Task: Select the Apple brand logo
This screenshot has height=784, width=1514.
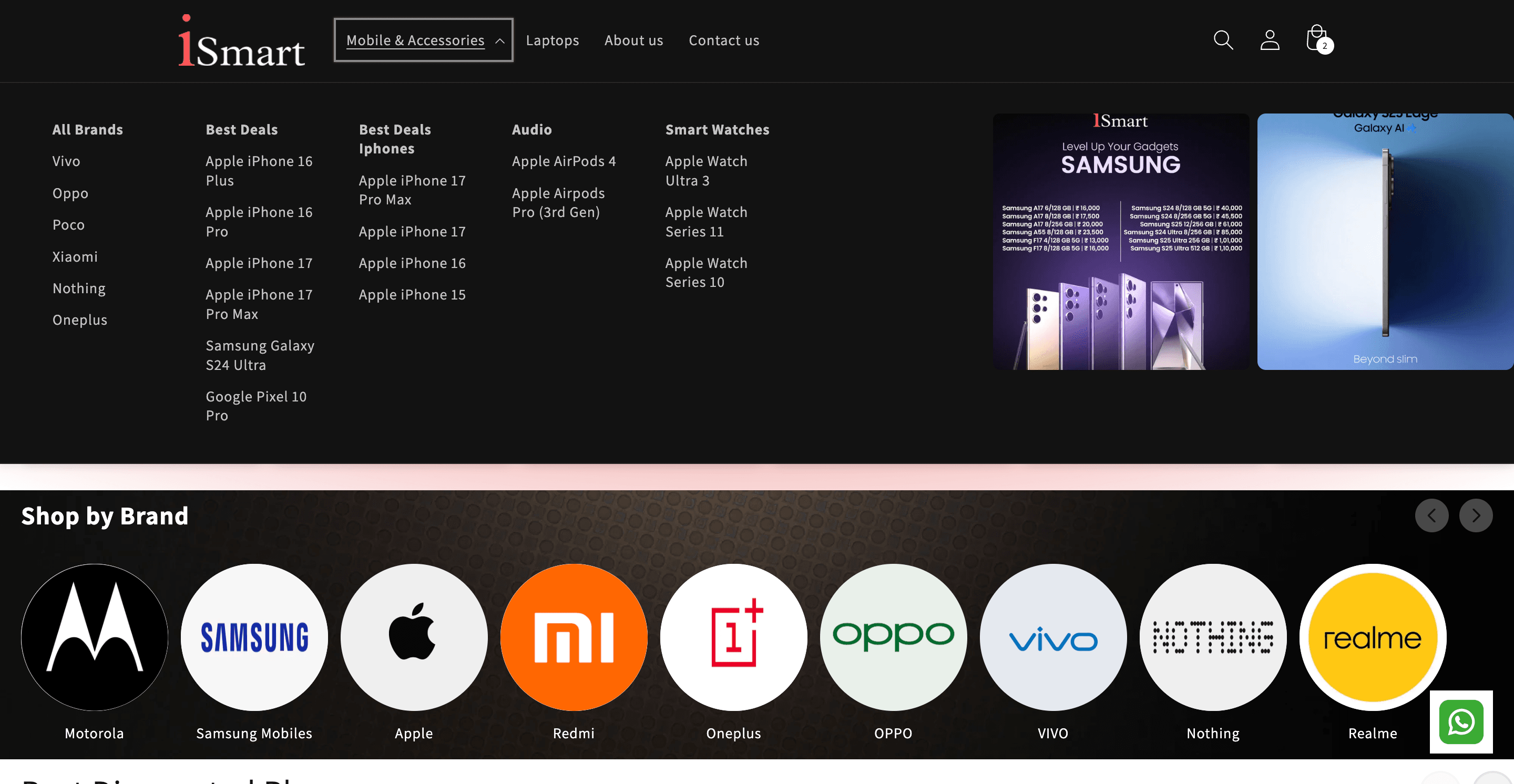Action: [x=414, y=637]
